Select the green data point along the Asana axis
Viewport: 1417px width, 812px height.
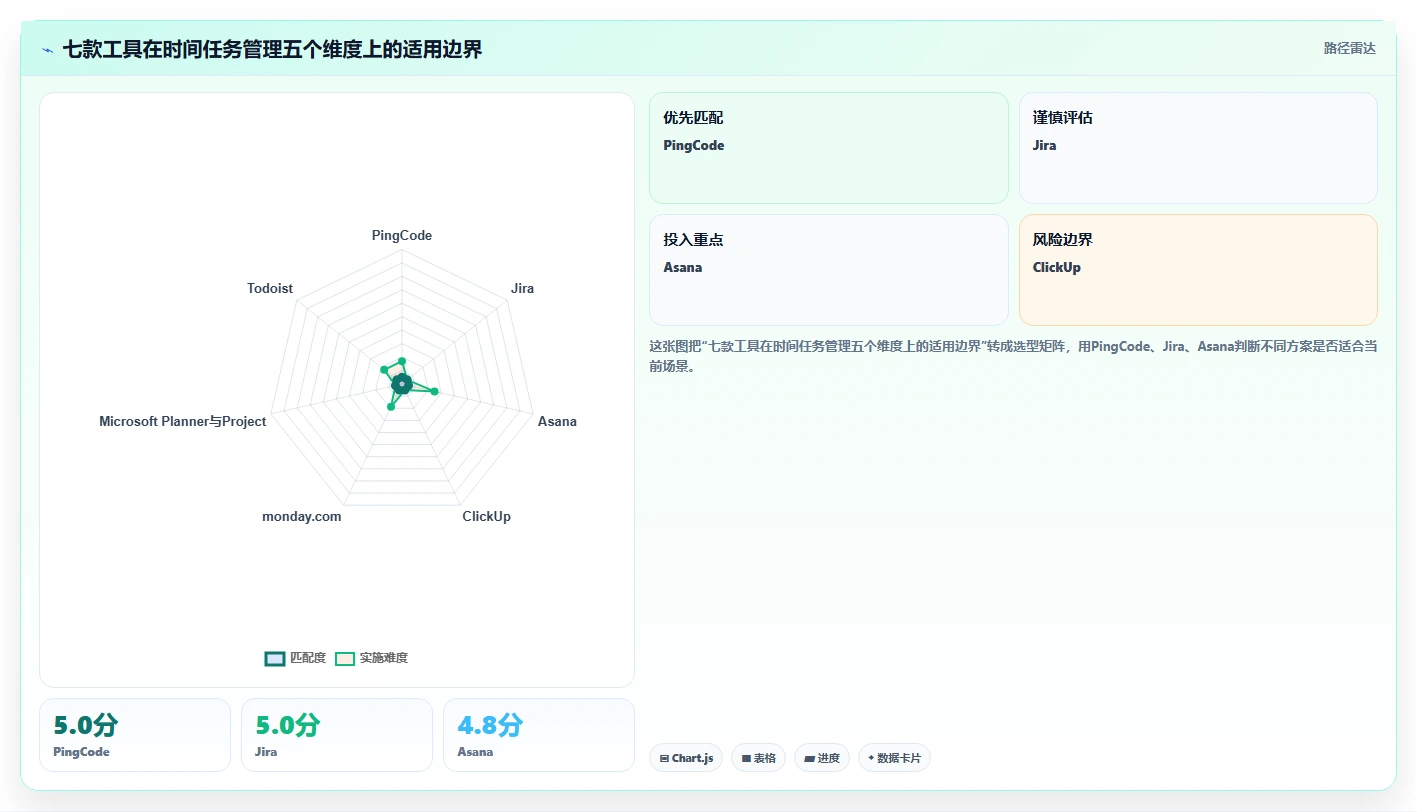click(434, 391)
